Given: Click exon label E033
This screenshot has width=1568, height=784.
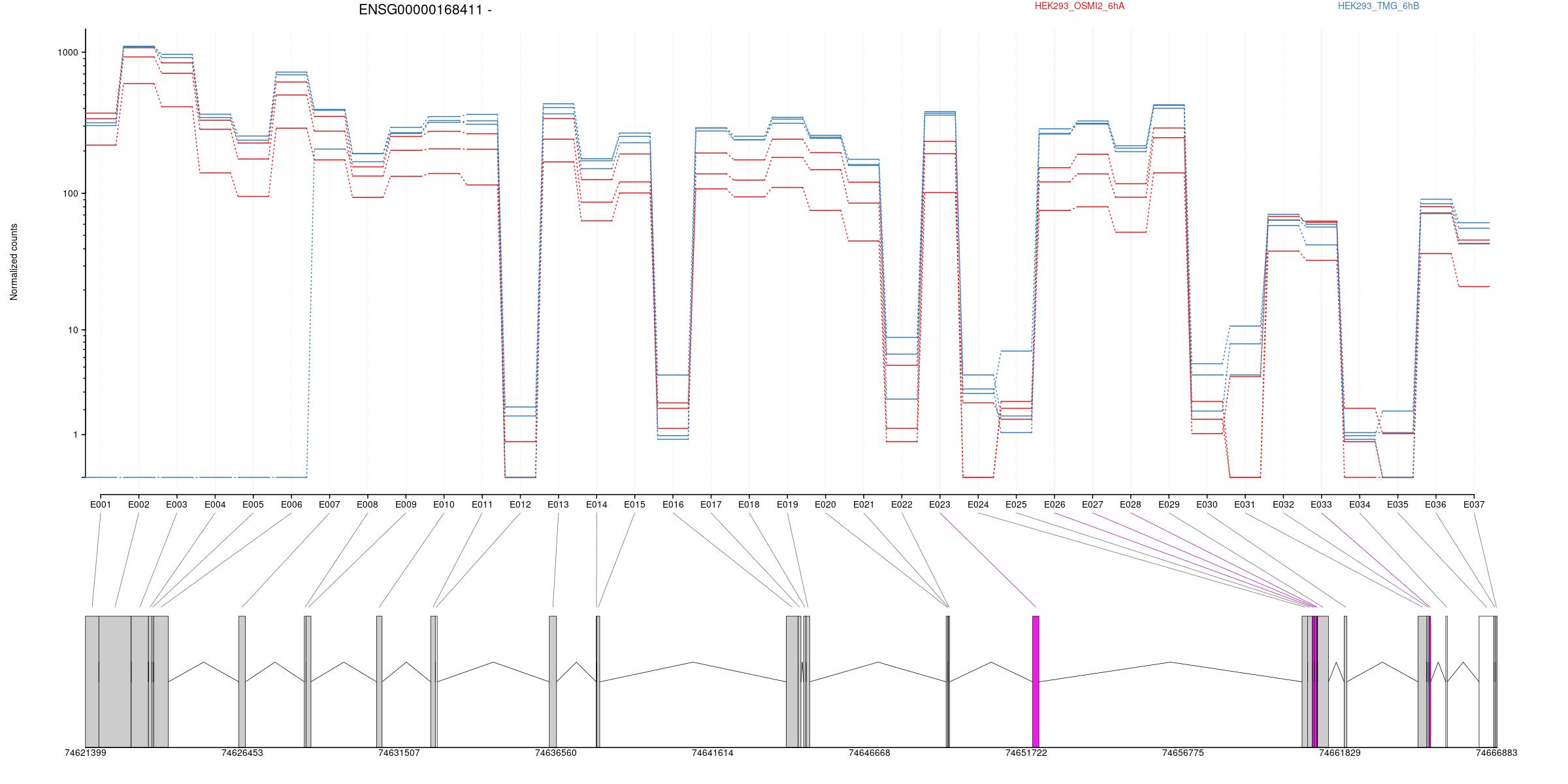Looking at the screenshot, I should coord(1321,504).
